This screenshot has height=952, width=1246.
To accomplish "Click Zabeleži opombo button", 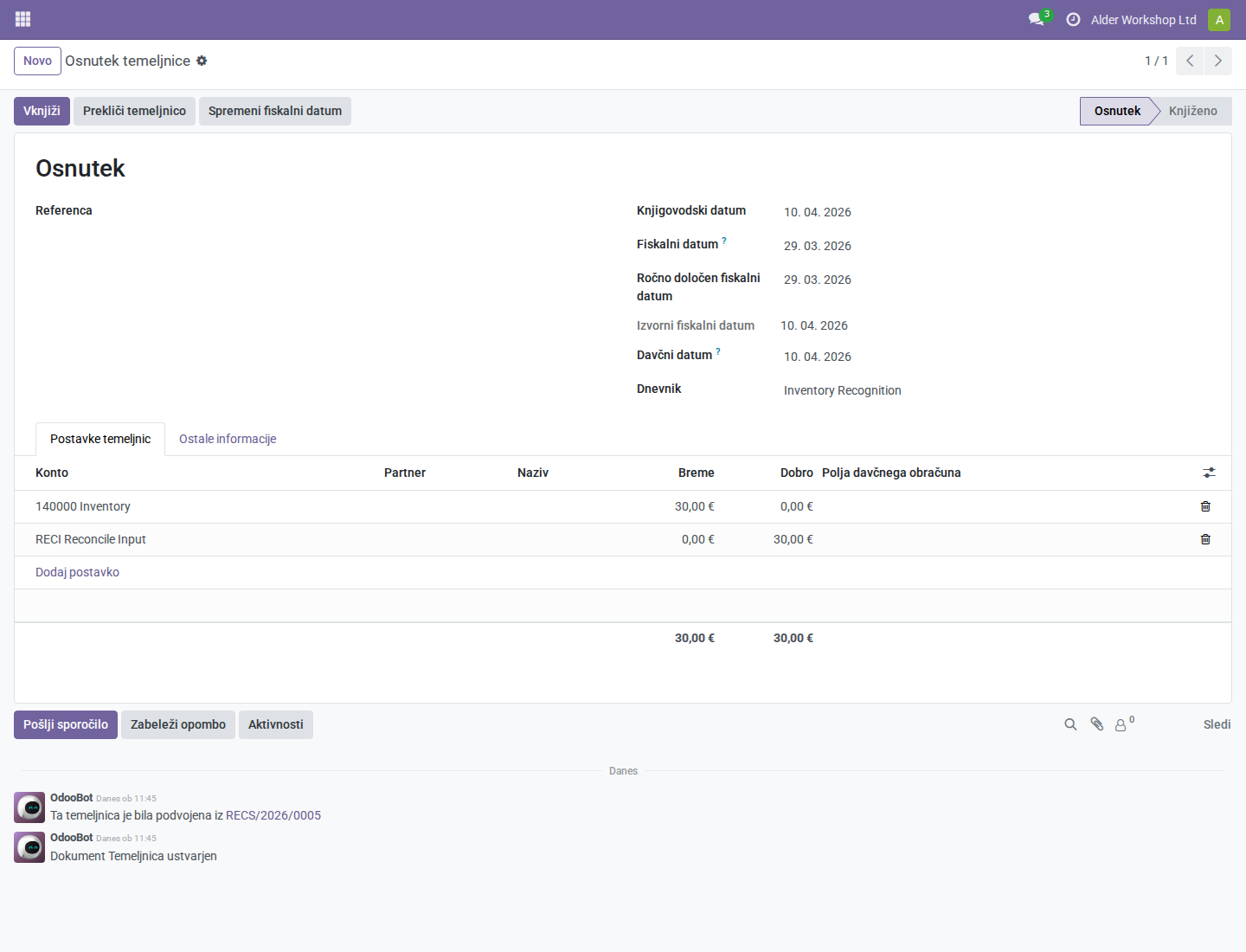I will point(178,724).
